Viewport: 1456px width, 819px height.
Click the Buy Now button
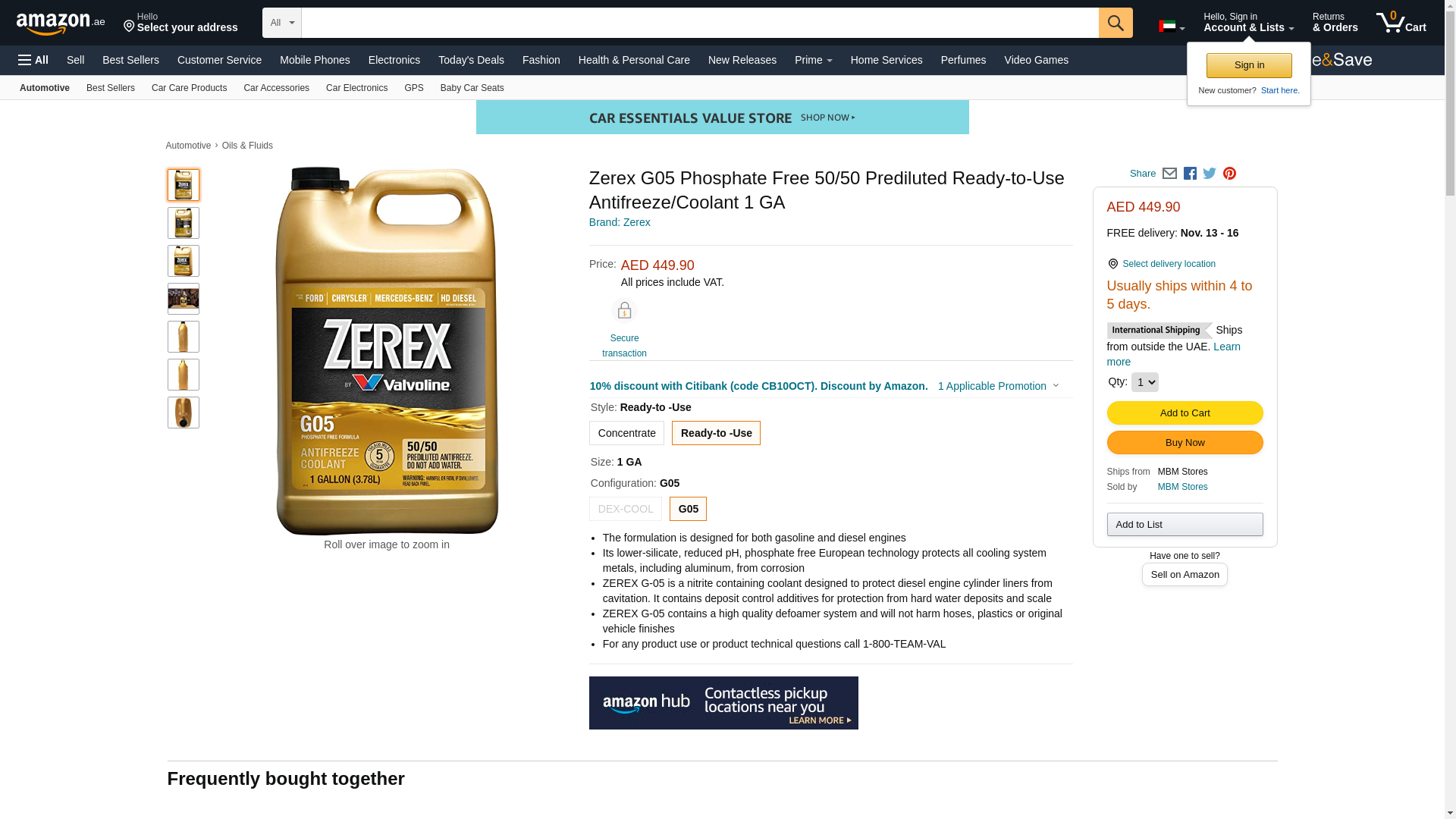click(1185, 443)
